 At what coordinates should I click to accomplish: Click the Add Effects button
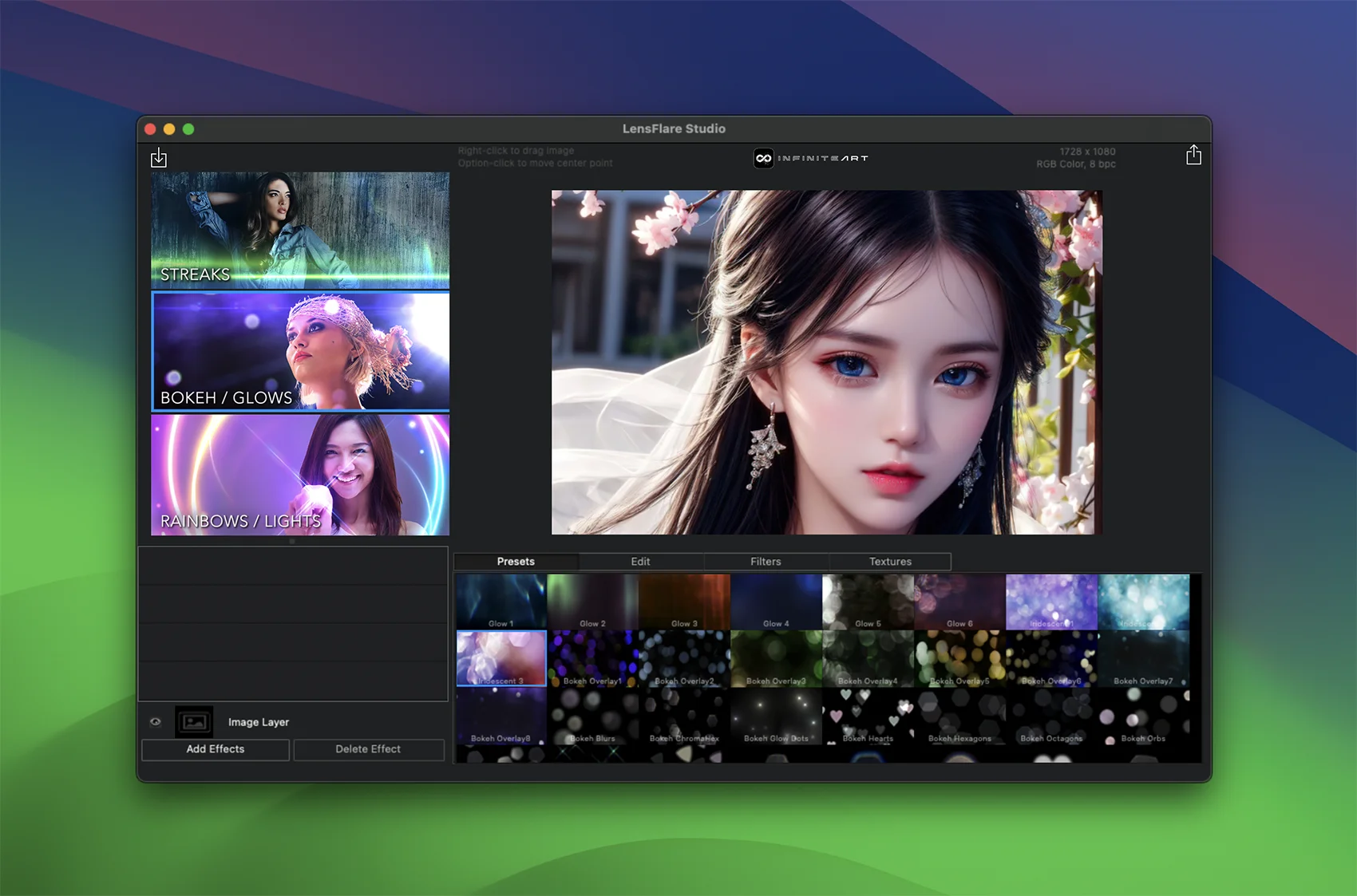pyautogui.click(x=216, y=749)
